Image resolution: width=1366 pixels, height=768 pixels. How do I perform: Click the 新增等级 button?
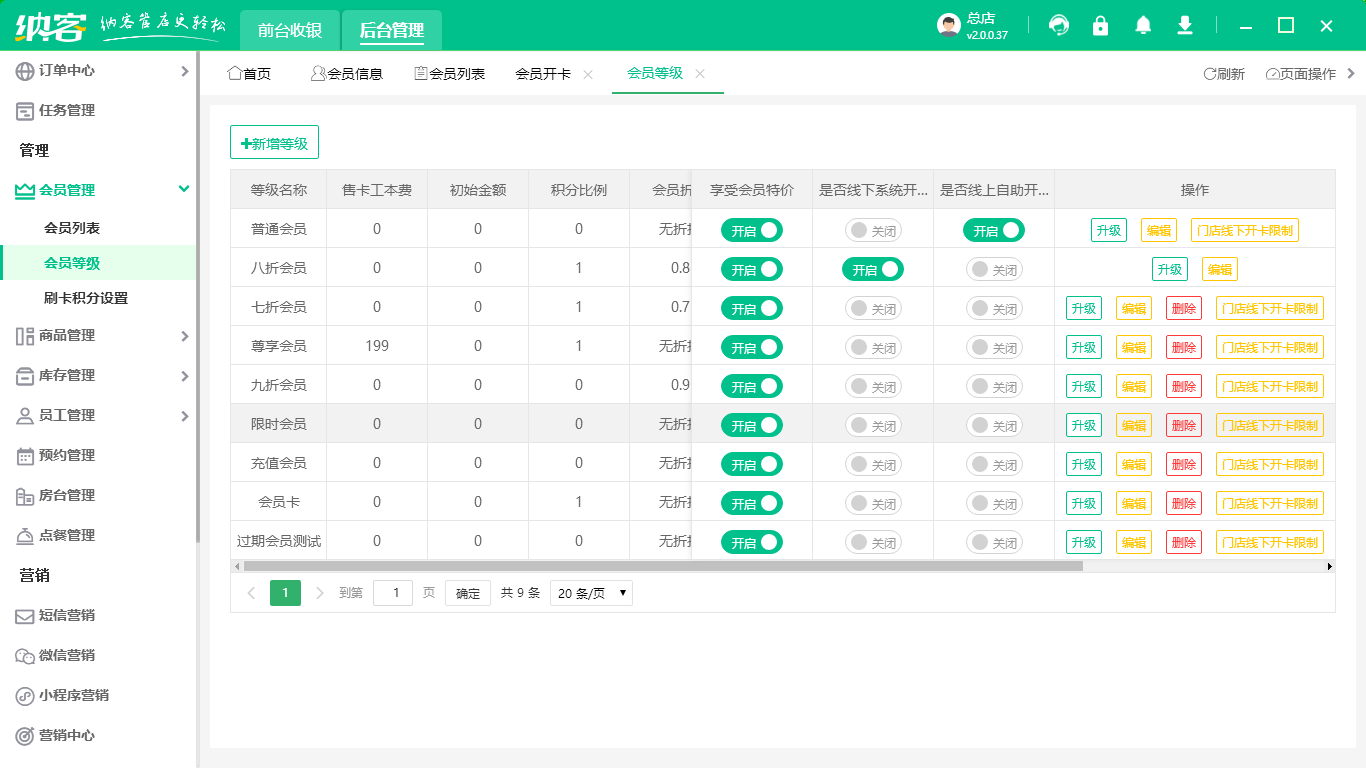pyautogui.click(x=274, y=142)
